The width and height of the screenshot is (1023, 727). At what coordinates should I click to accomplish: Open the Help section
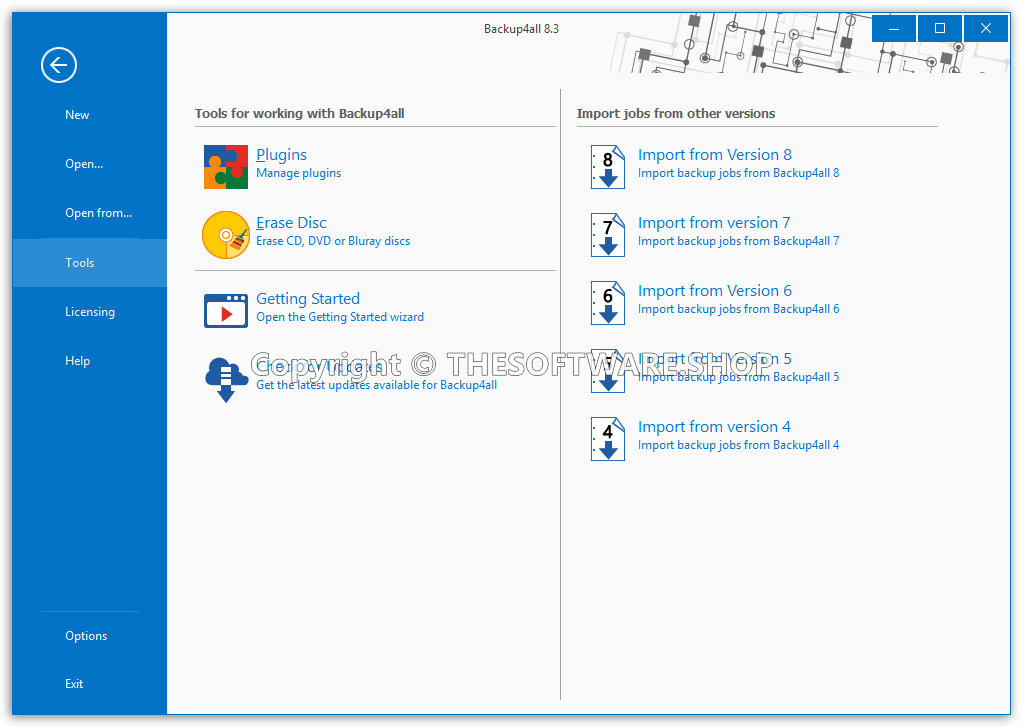pos(89,361)
